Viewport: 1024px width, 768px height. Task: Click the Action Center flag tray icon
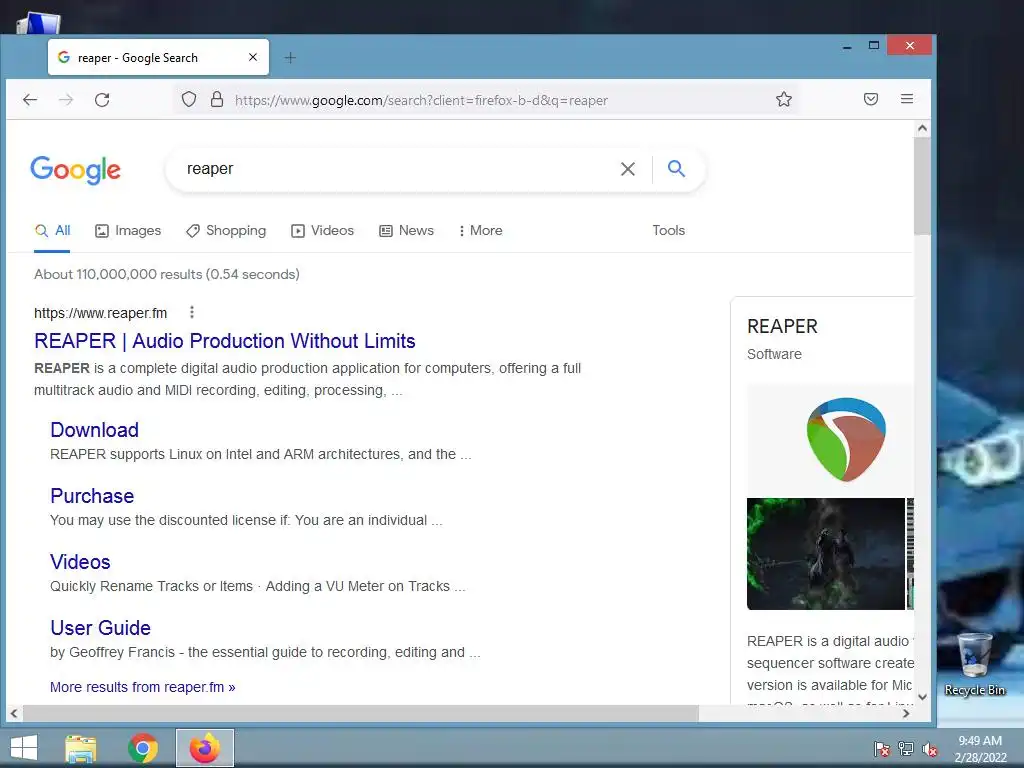click(882, 749)
